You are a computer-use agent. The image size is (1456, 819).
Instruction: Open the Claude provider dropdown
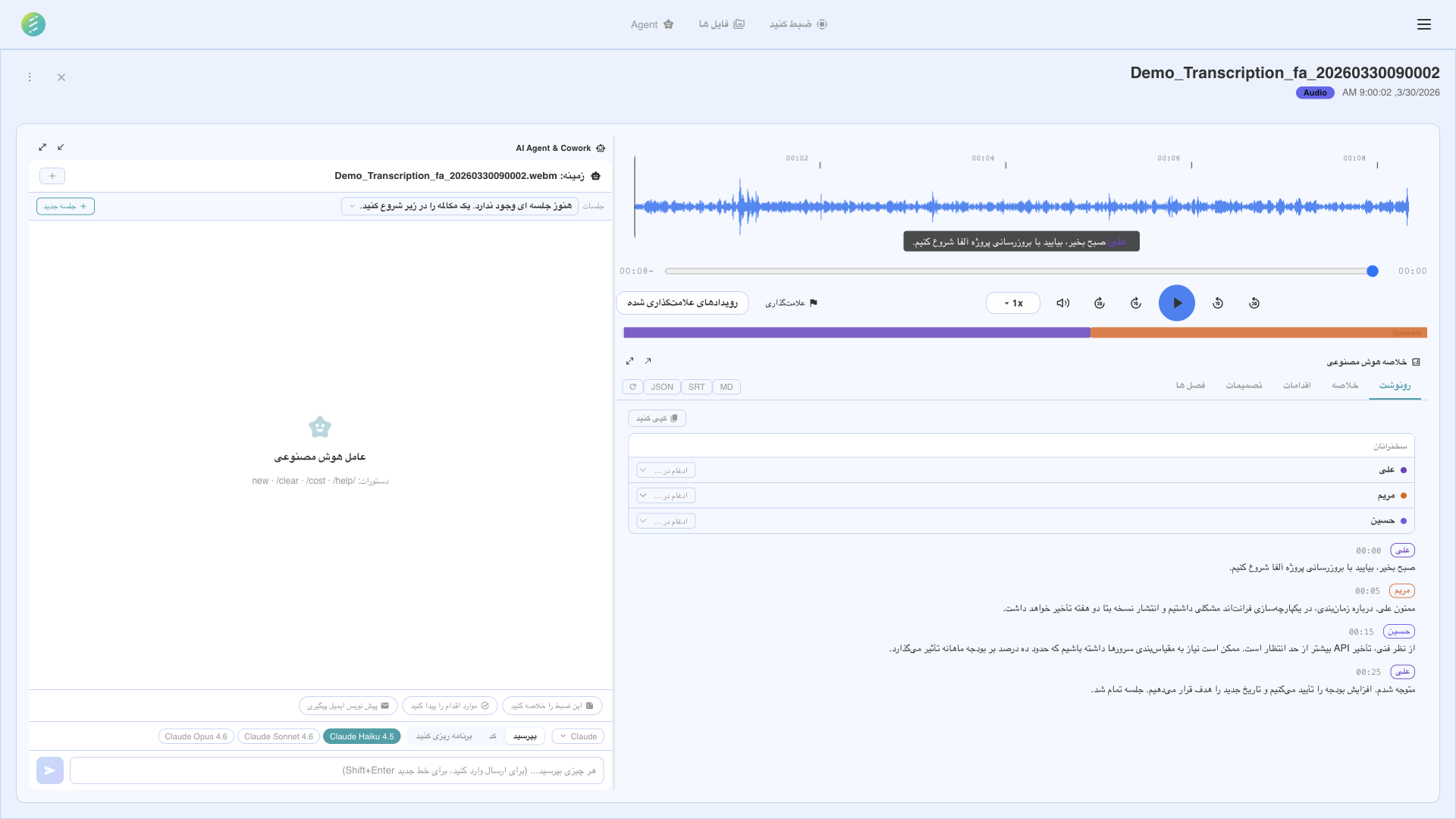tap(578, 736)
